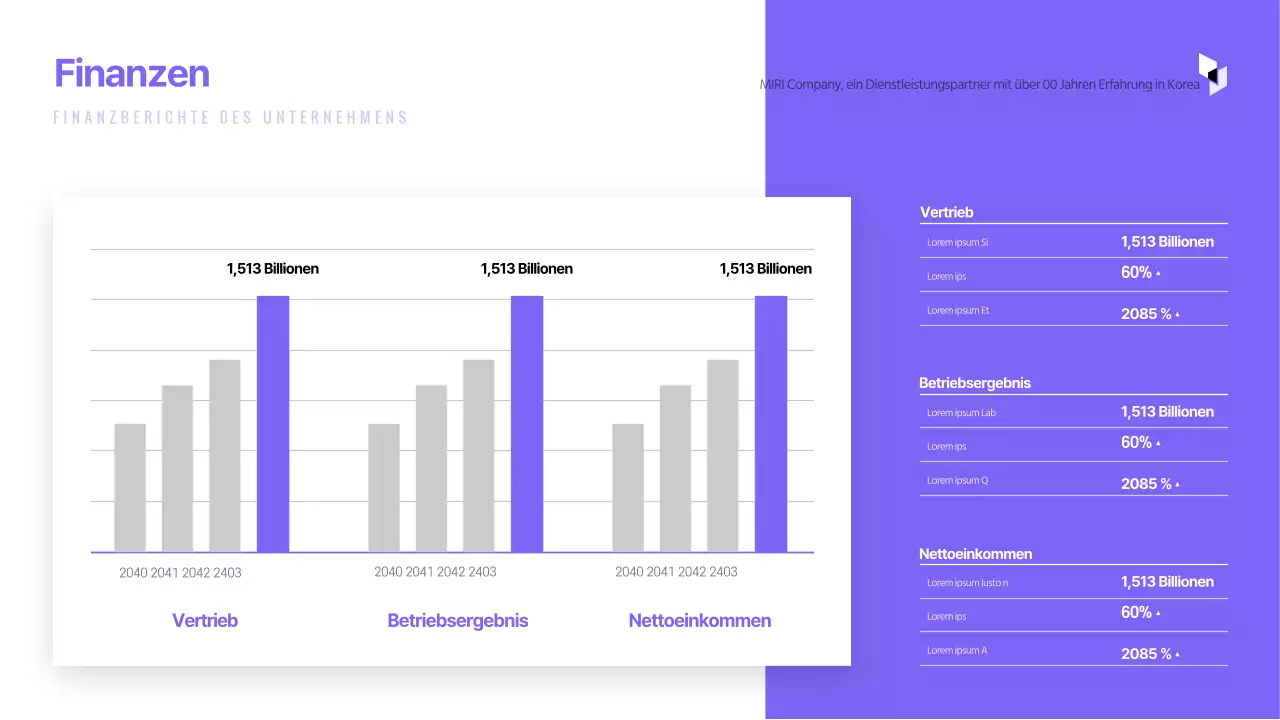Screen dimensions: 1280x720
Task: Click the up arrow beside 60% under Betriebsergebnis
Action: (1158, 443)
